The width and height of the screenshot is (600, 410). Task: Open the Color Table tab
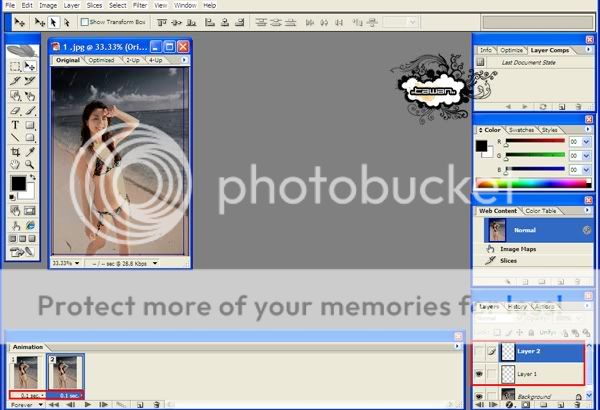pyautogui.click(x=543, y=210)
